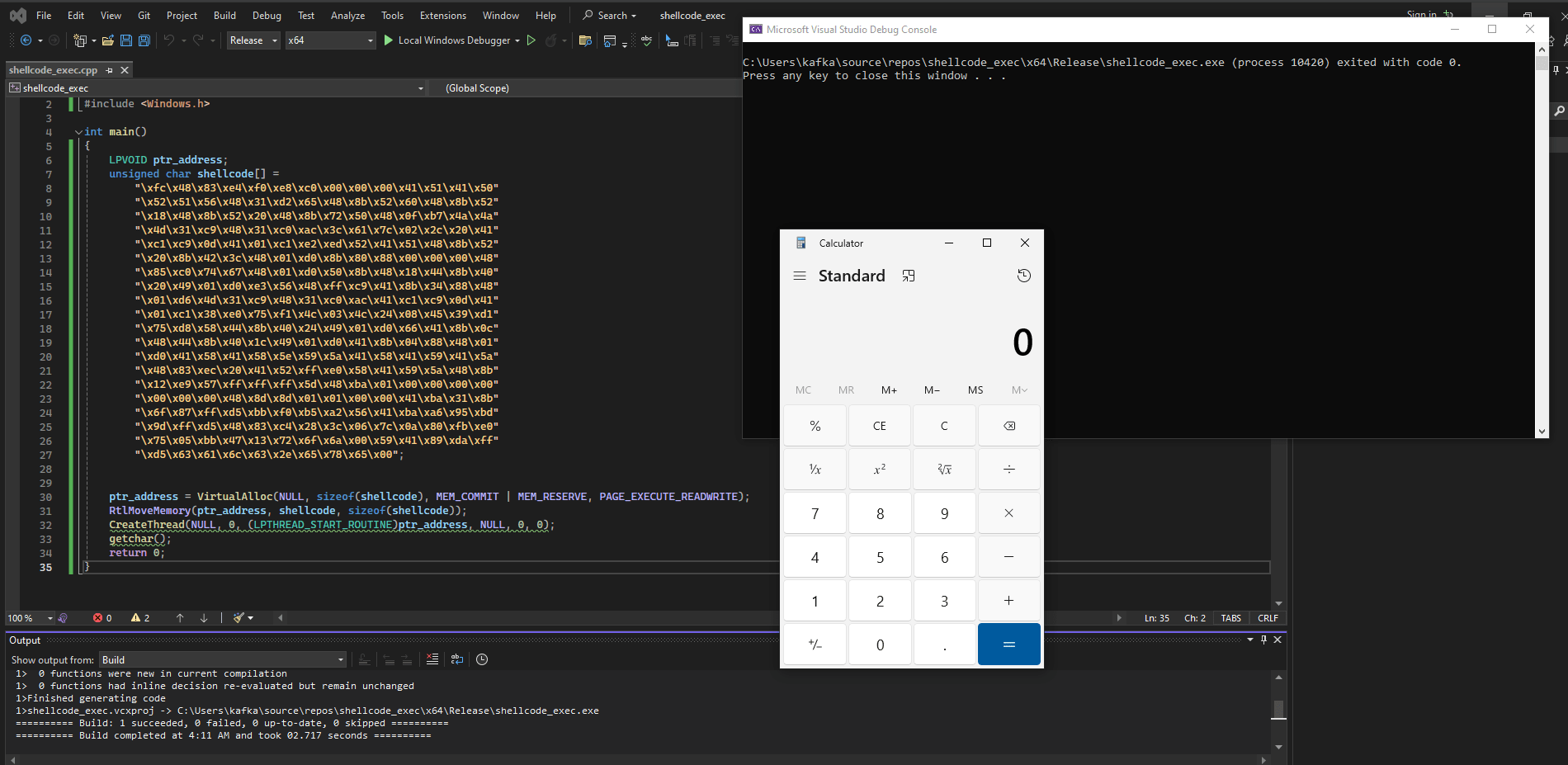Click the Calculator percent key
This screenshot has height=765, width=1568.
pyautogui.click(x=815, y=426)
